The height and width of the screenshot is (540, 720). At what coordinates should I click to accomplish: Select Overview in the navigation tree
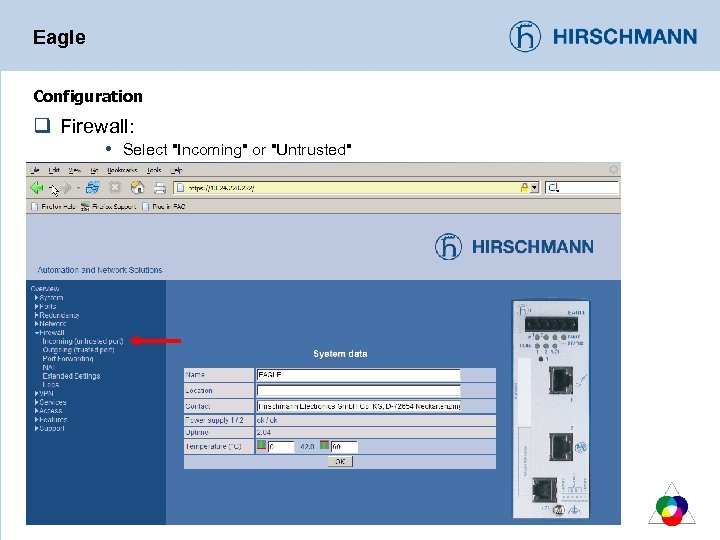[45, 288]
